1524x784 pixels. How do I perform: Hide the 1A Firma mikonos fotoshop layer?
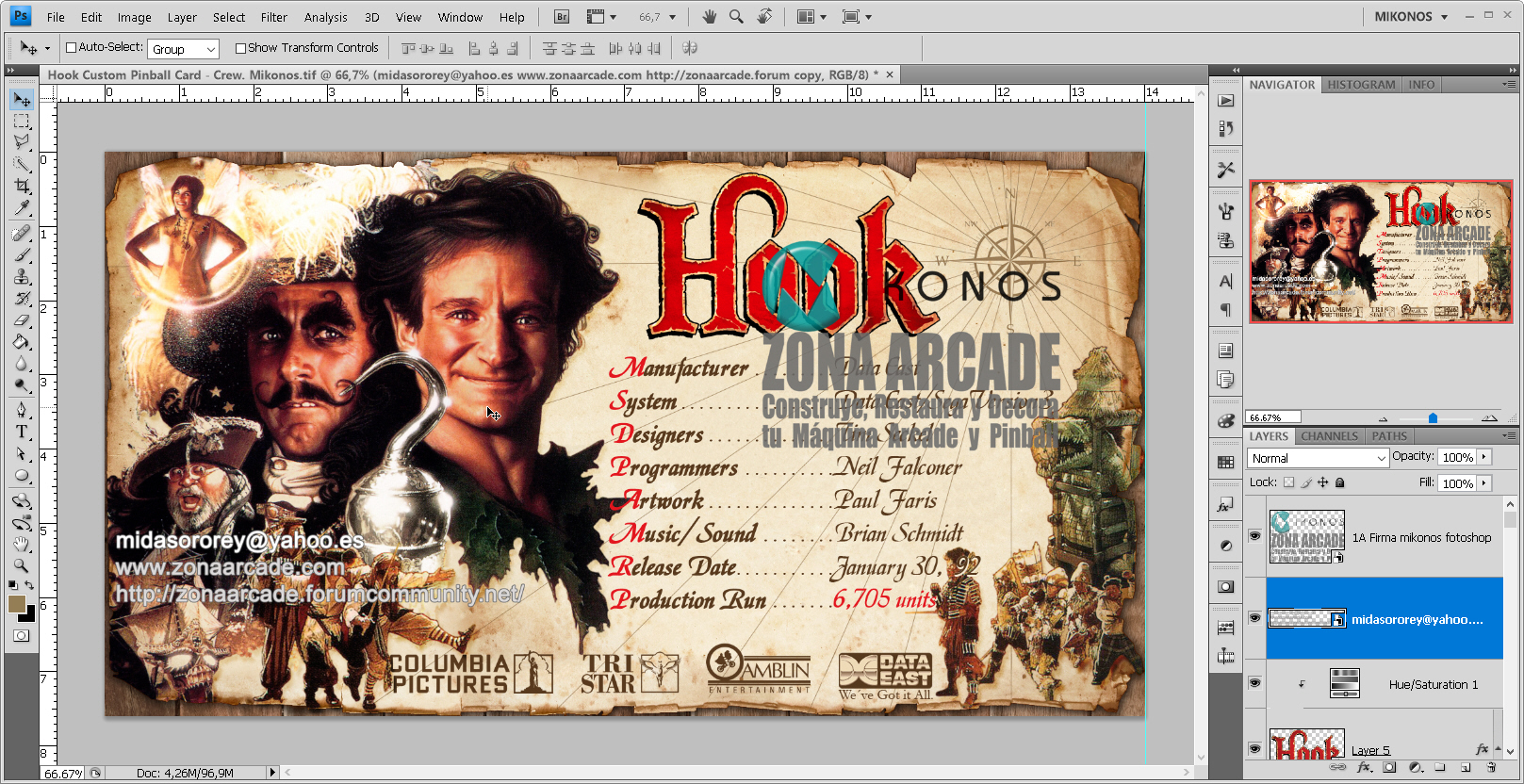pyautogui.click(x=1254, y=536)
